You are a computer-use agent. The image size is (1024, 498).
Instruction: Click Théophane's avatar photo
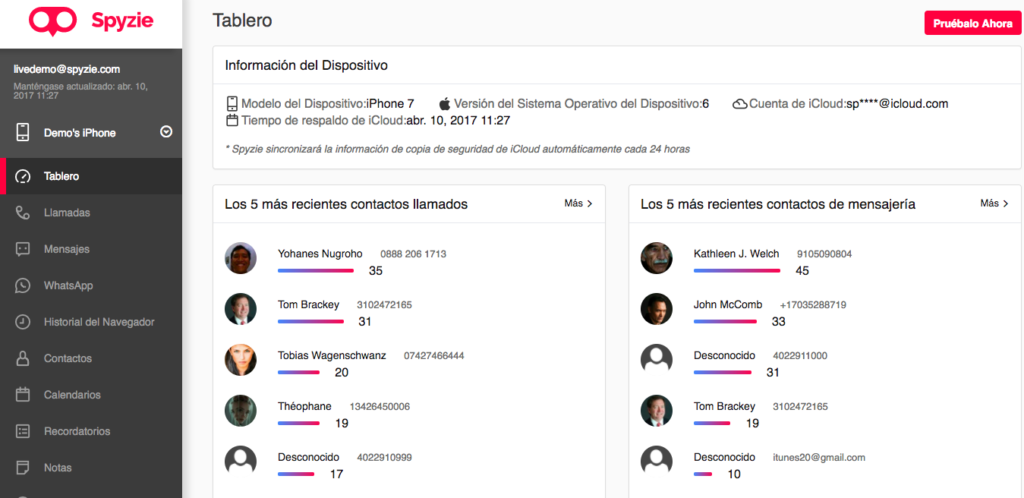pyautogui.click(x=240, y=411)
